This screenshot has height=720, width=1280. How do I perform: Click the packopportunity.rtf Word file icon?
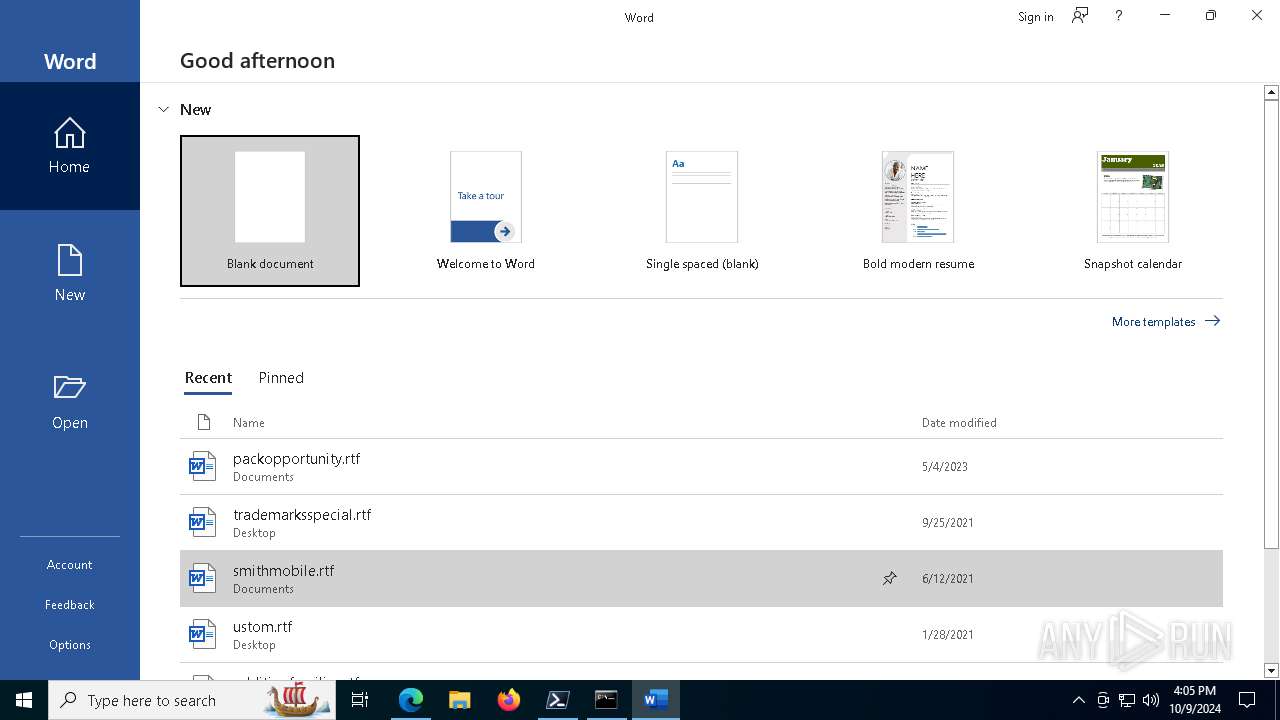tap(202, 466)
